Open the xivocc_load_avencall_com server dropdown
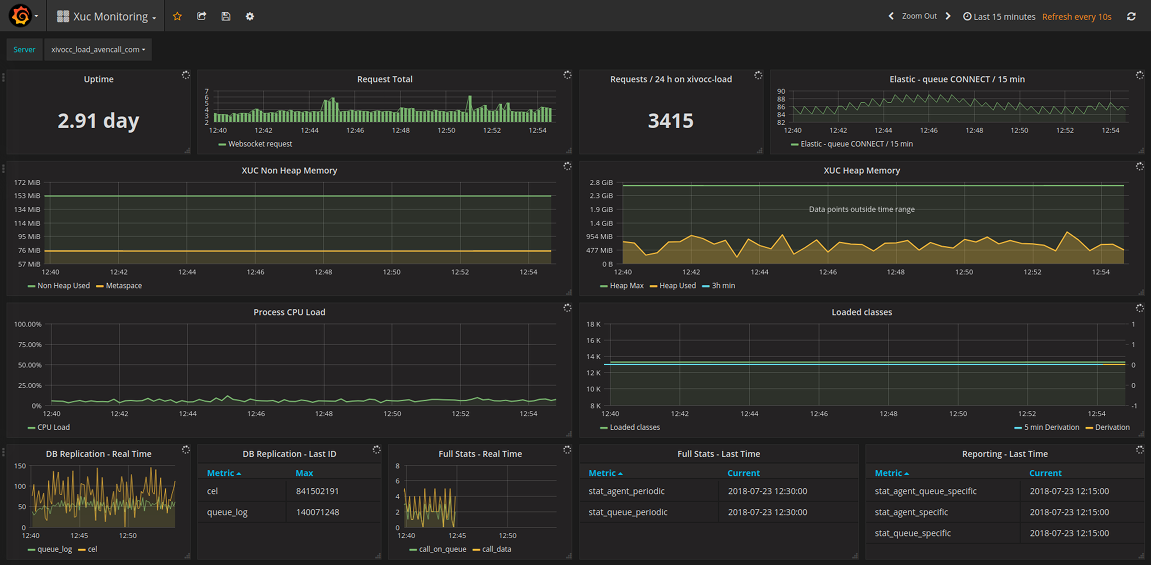Viewport: 1151px width, 565px height. [x=98, y=49]
